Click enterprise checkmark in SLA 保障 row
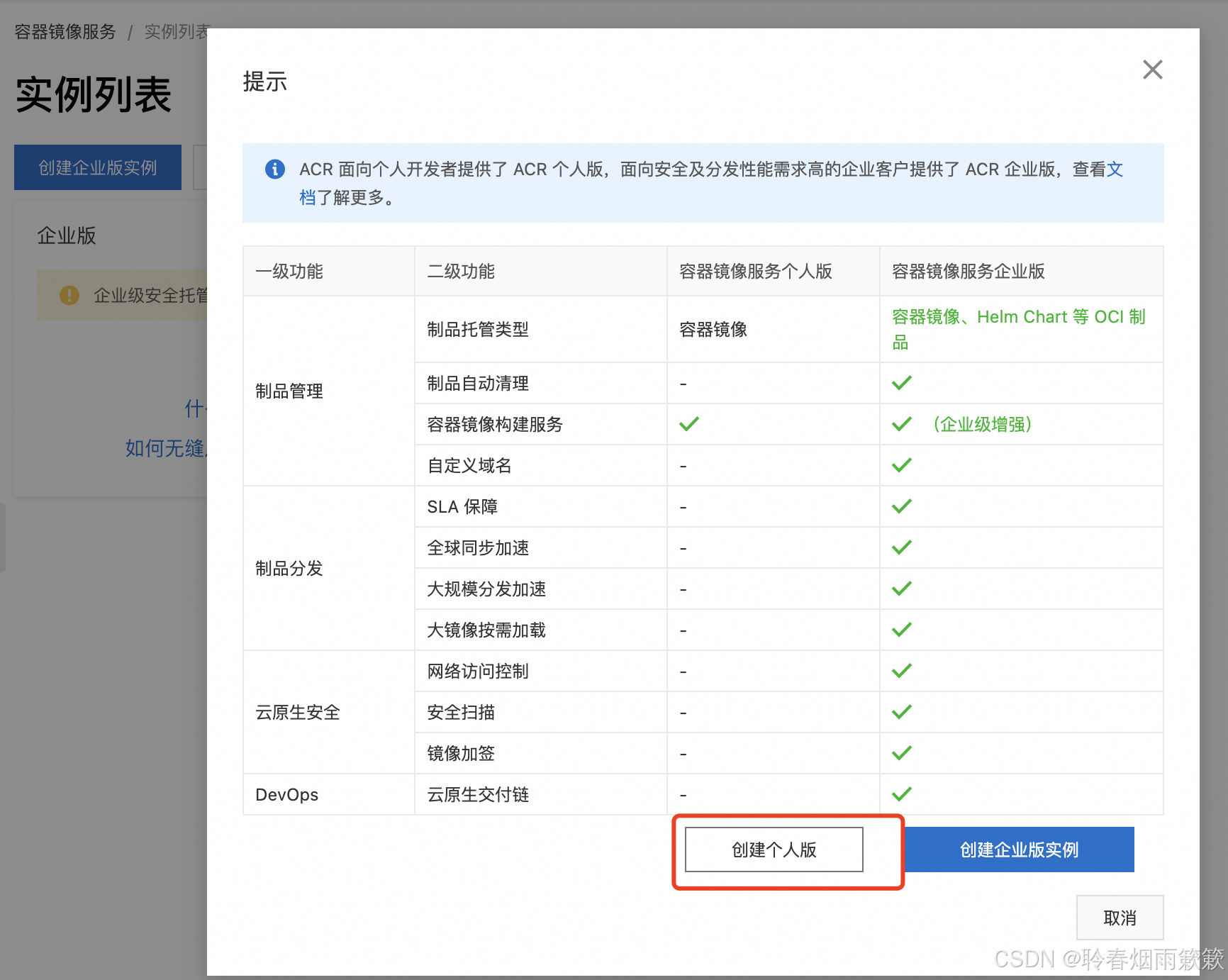This screenshot has height=980, width=1228. point(902,506)
